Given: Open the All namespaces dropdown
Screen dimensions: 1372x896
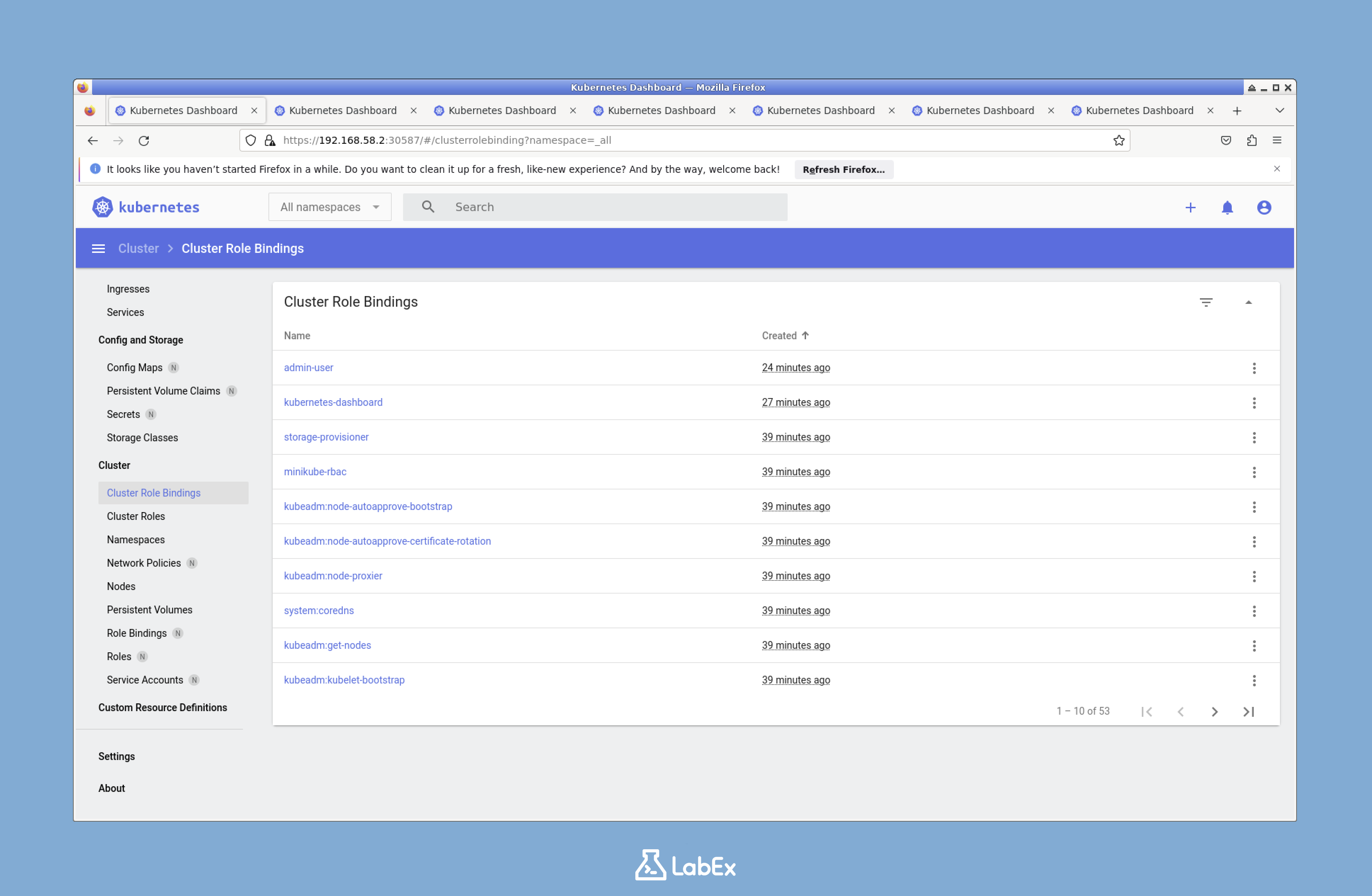Looking at the screenshot, I should tap(329, 207).
